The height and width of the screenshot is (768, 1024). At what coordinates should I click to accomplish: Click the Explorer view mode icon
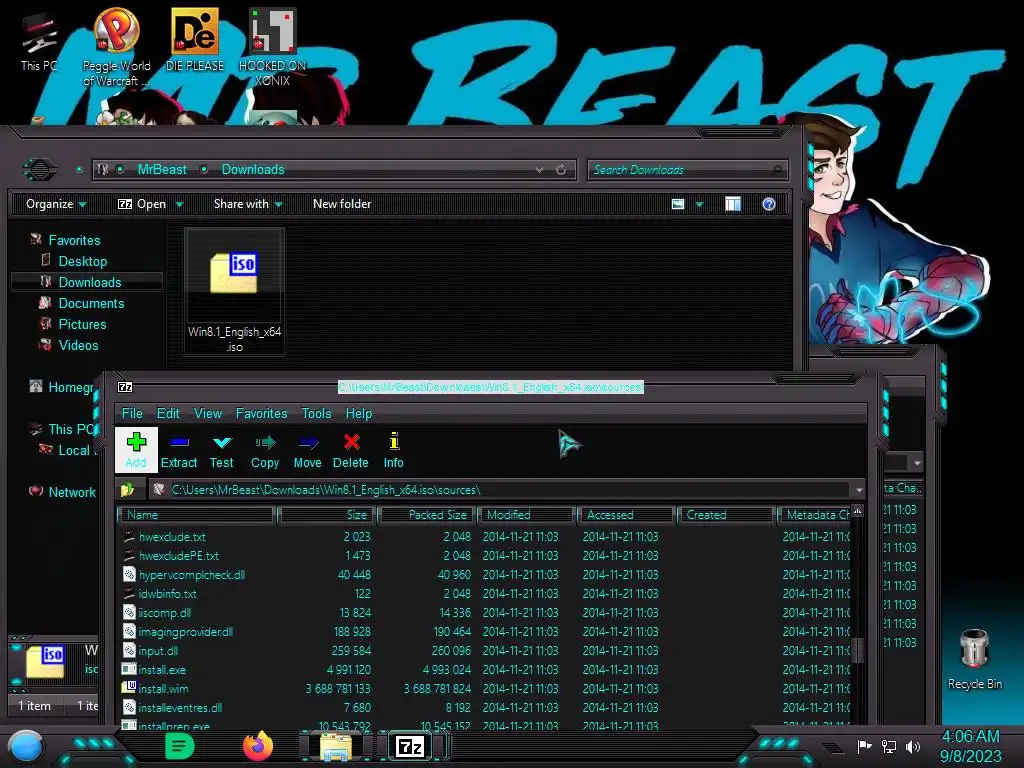[x=678, y=204]
